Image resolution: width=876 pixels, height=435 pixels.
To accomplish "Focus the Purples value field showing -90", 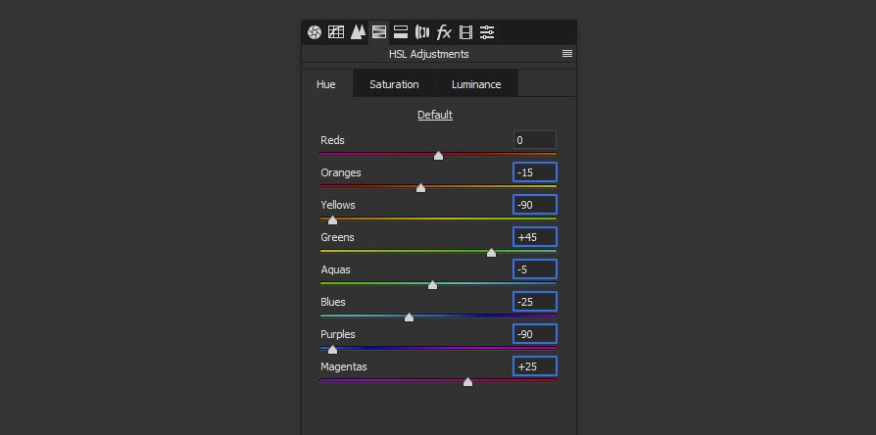I will 535,334.
